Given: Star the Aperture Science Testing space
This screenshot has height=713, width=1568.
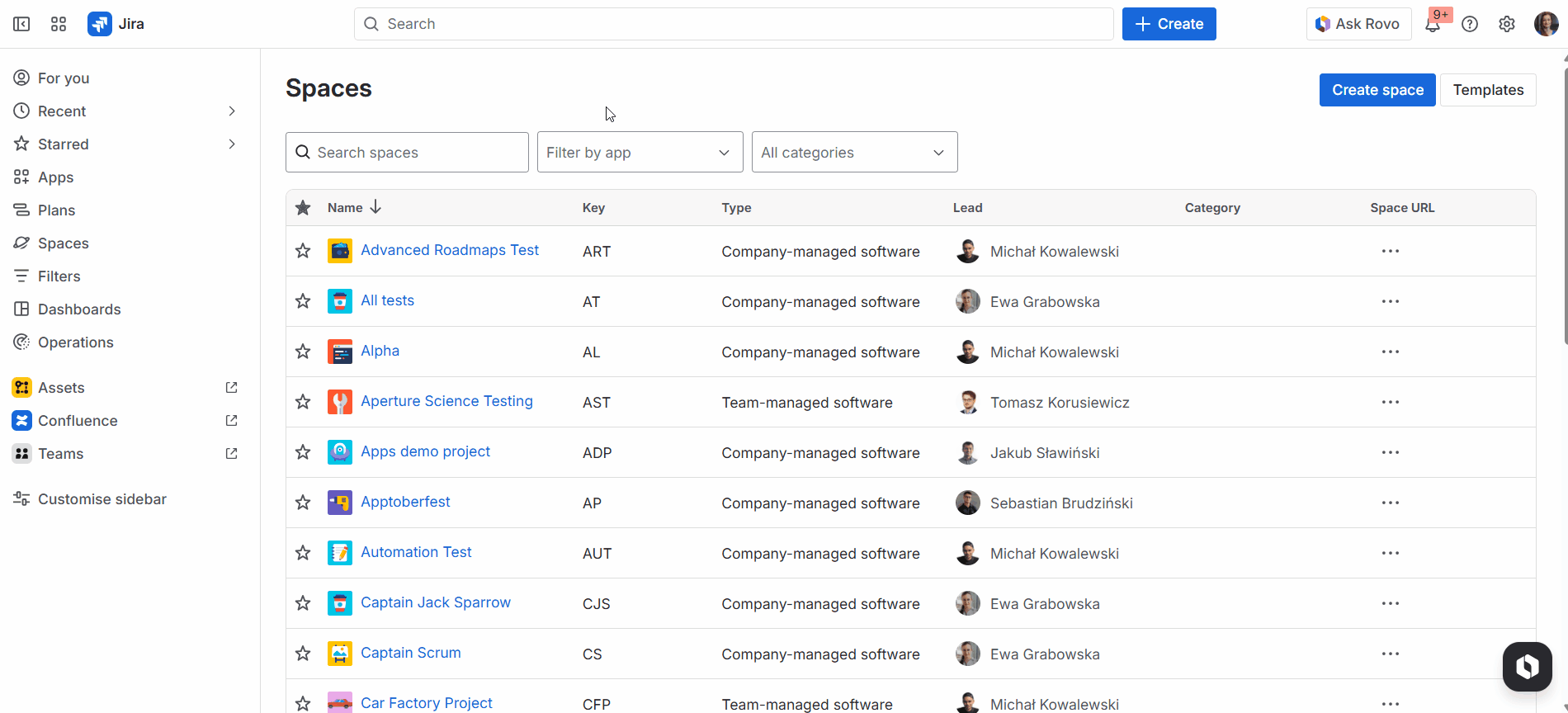Looking at the screenshot, I should 303,402.
